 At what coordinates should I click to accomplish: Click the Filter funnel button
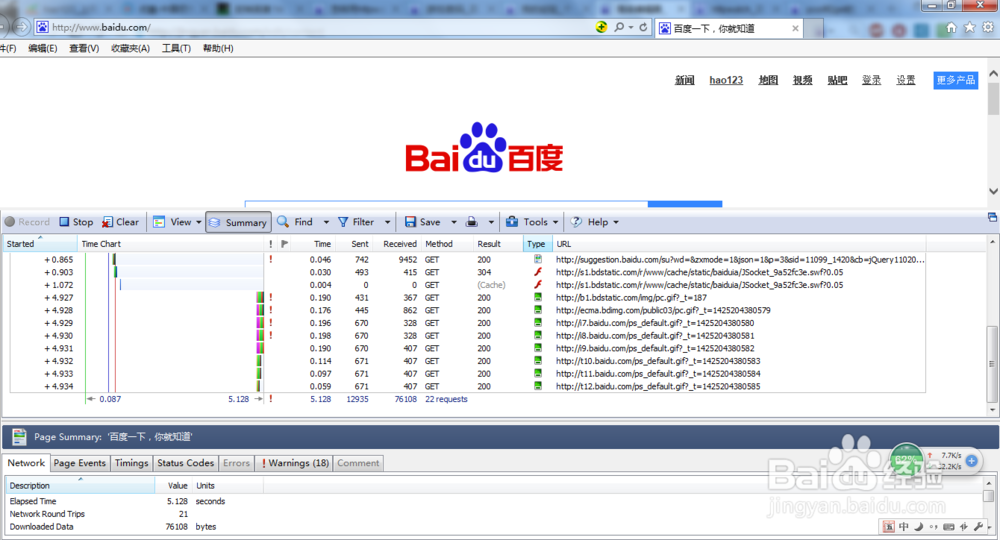click(x=356, y=222)
